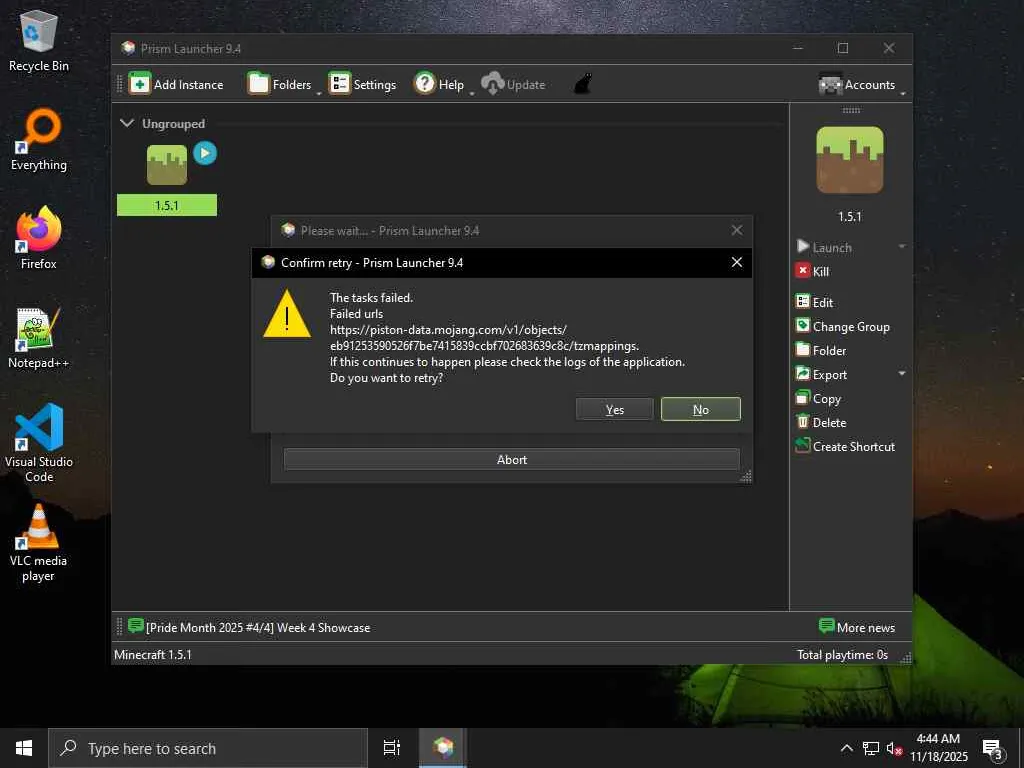Image resolution: width=1024 pixels, height=768 pixels.
Task: Click the Minecraft 1.5.1 status bar text
Action: (153, 654)
